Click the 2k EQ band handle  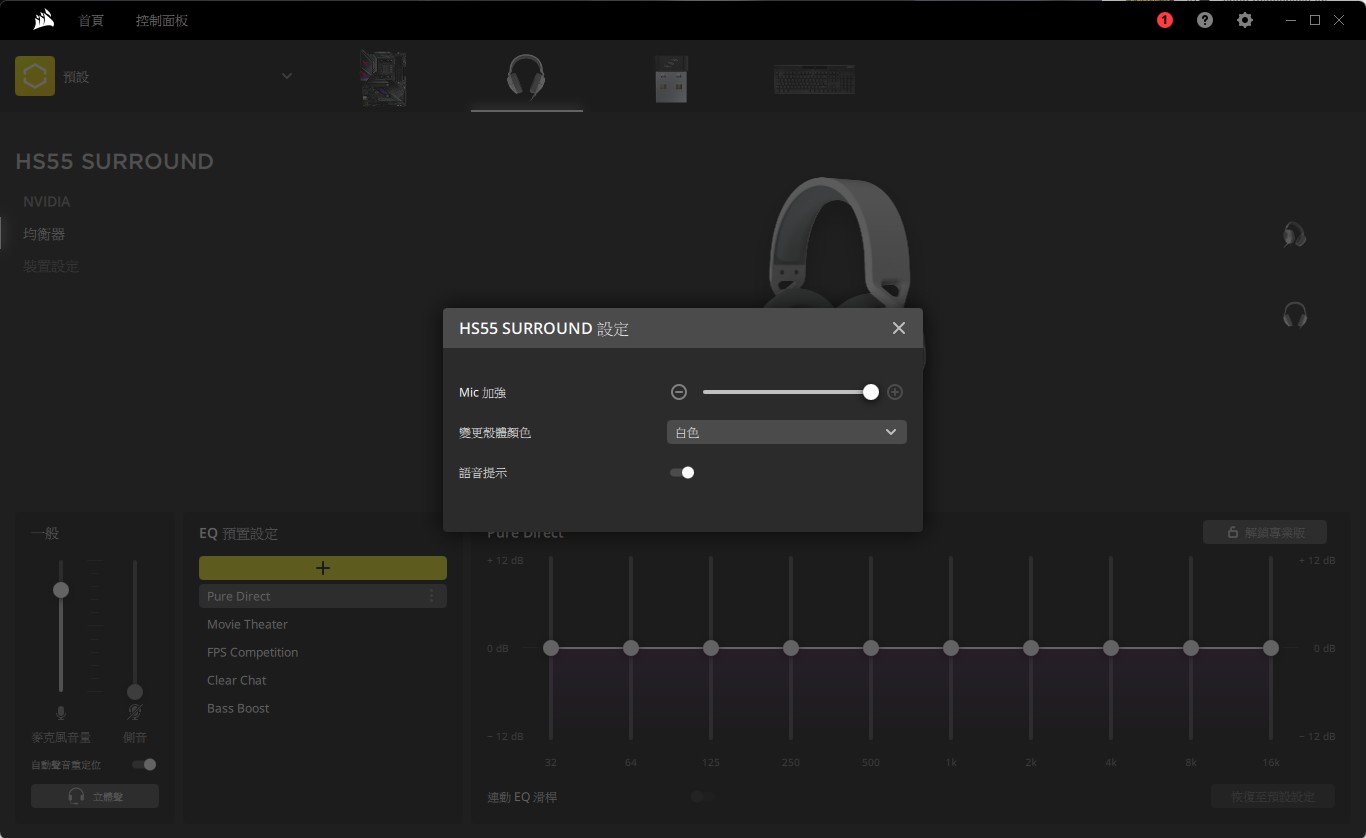click(x=1031, y=648)
